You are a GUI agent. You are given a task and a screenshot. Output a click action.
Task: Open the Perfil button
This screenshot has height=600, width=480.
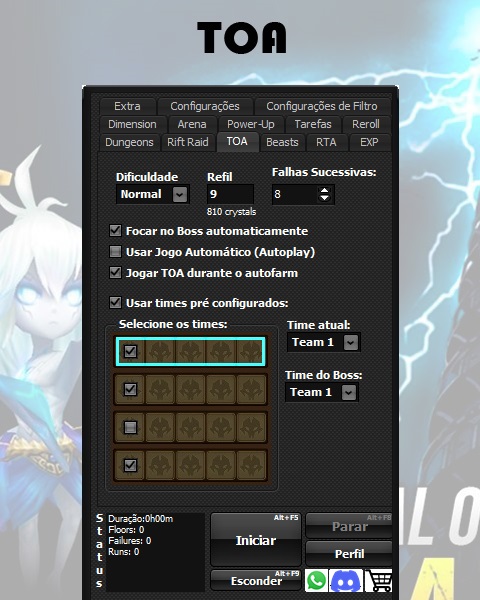coord(349,554)
